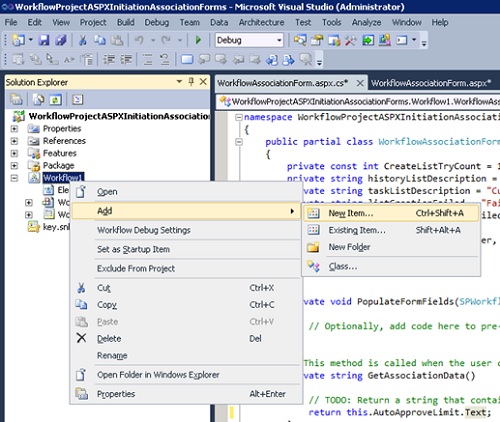This screenshot has width=500, height=422.
Task: Click the Delete X icon in context menu
Action: pos(81,338)
